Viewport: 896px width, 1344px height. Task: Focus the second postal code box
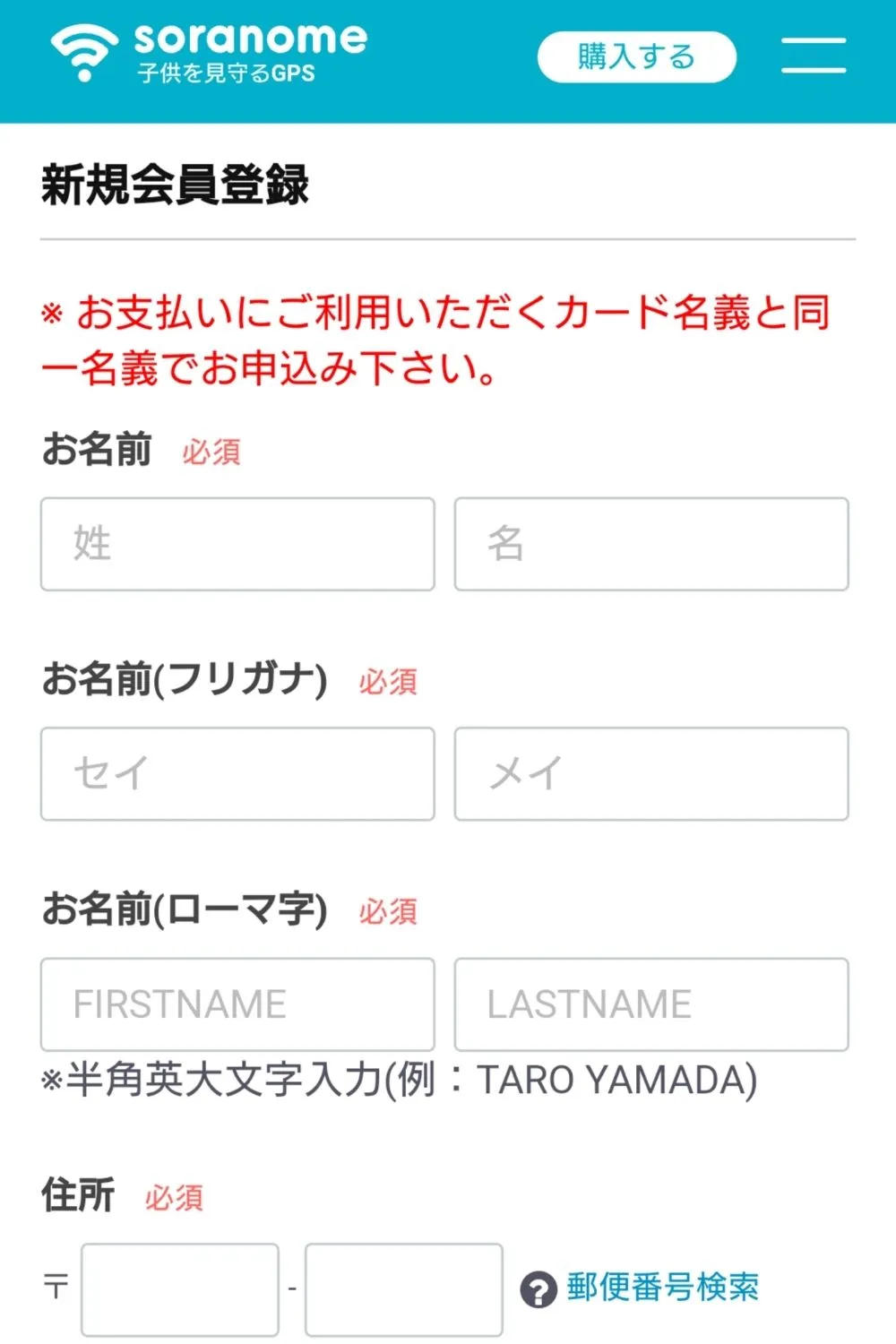(x=404, y=1289)
